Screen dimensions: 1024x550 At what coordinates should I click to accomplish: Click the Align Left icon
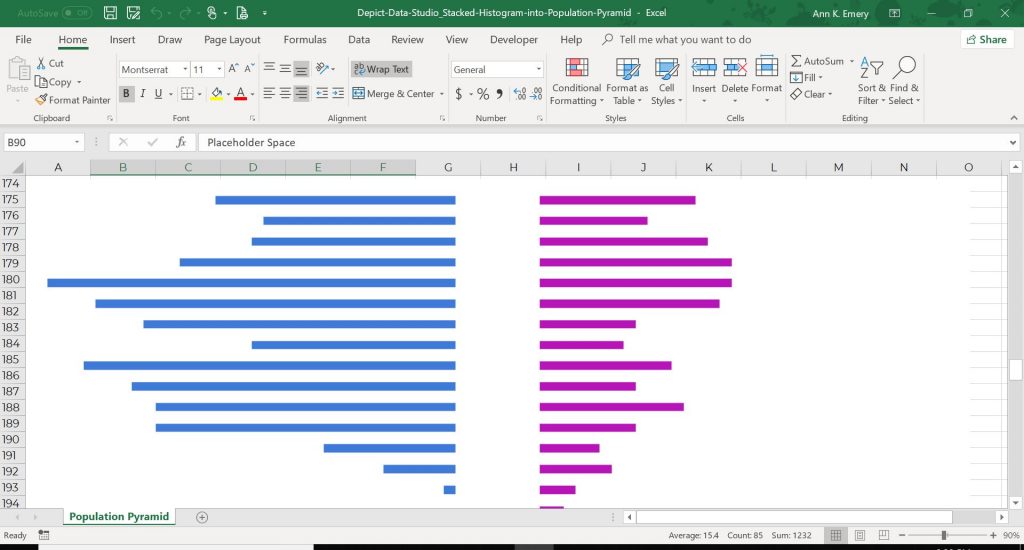point(269,93)
